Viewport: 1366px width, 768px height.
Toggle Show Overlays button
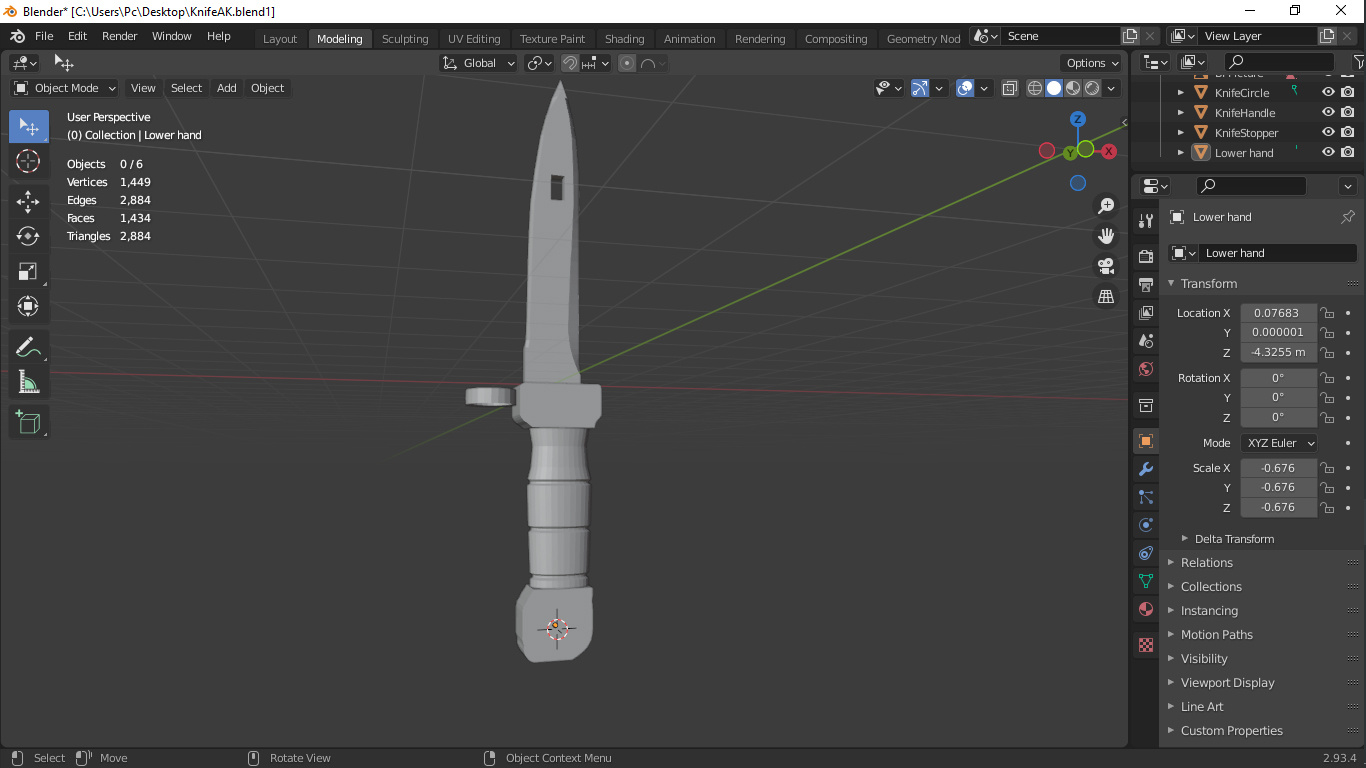pos(964,88)
